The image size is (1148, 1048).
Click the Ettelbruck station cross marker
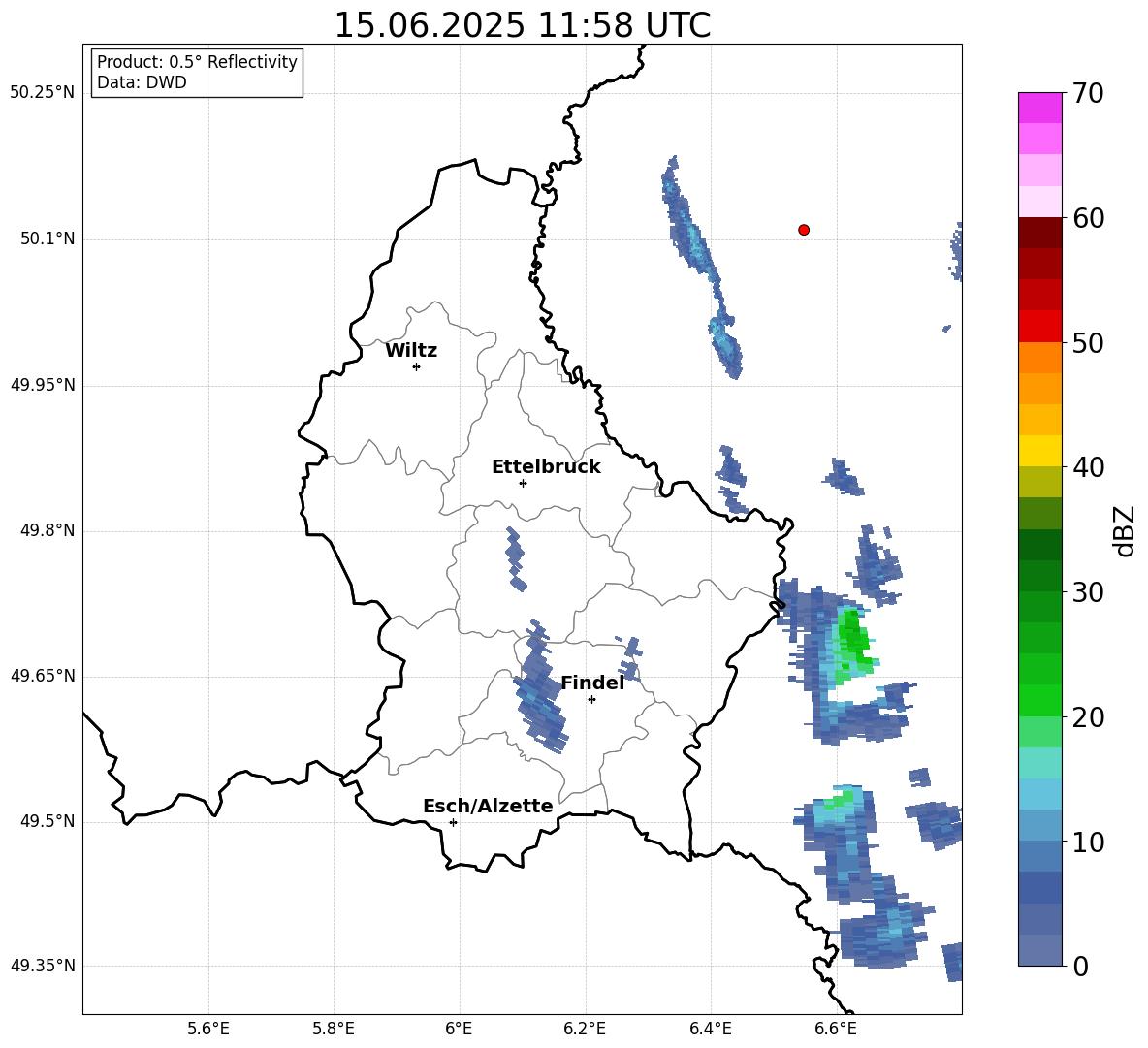click(x=523, y=483)
